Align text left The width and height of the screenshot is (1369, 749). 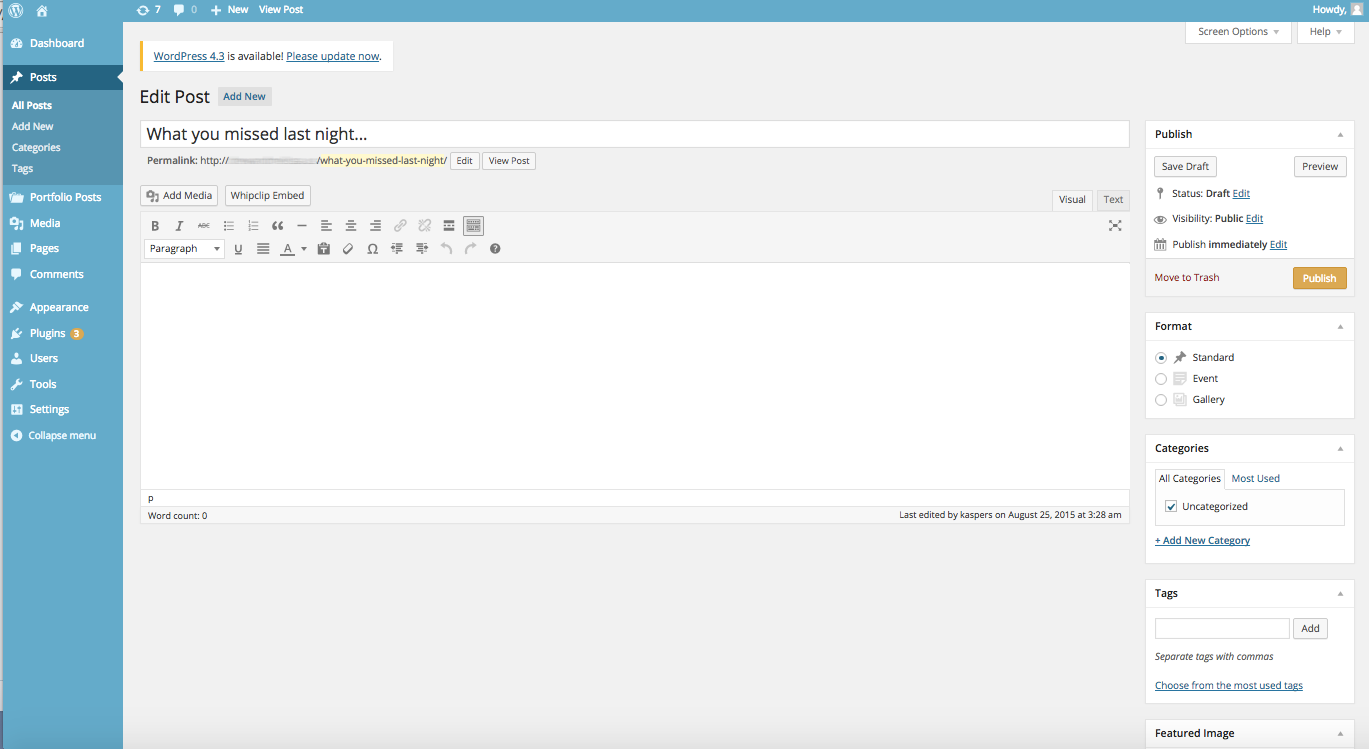pyautogui.click(x=326, y=226)
